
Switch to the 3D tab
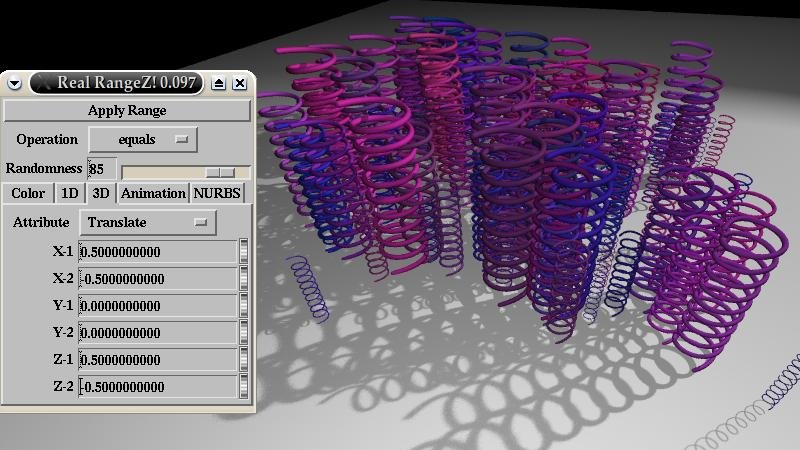click(x=101, y=193)
